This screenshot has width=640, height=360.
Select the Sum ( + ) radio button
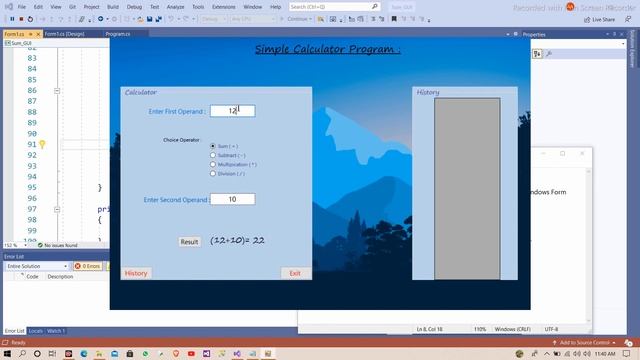tap(213, 146)
